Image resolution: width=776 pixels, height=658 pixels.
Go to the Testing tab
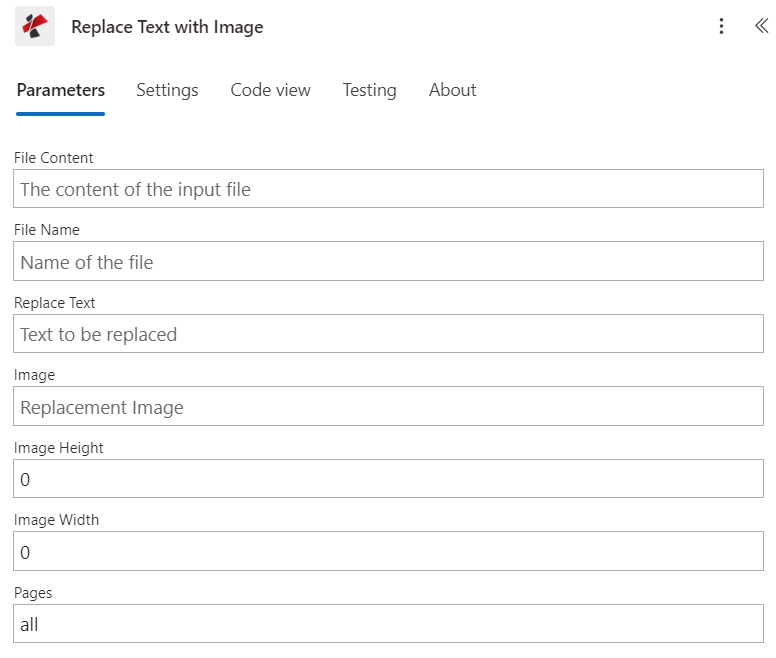[369, 90]
